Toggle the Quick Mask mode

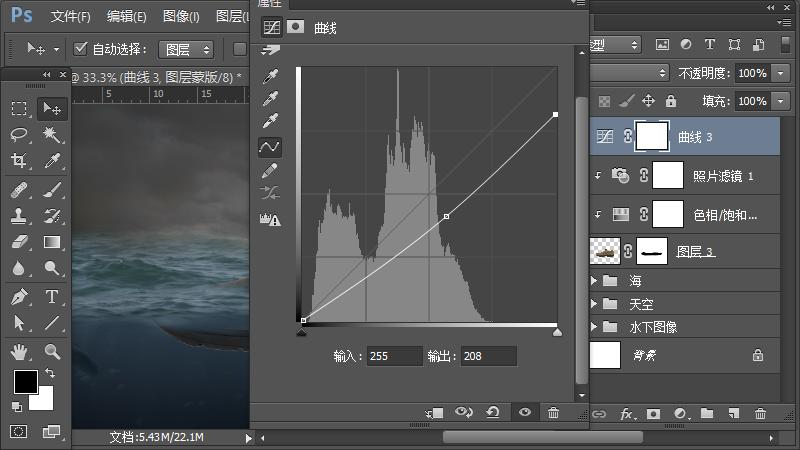tap(19, 431)
